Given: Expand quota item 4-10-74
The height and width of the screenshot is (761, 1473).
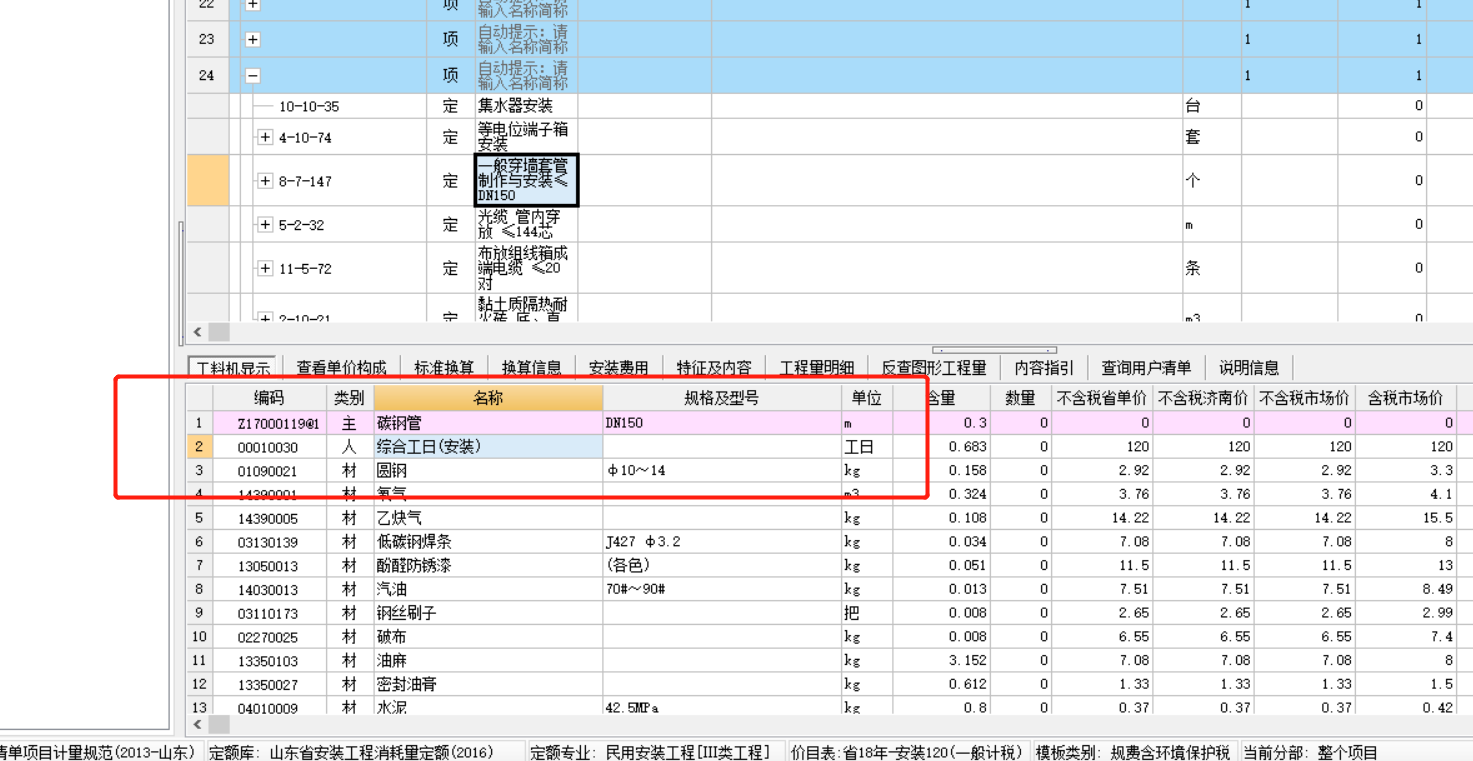Looking at the screenshot, I should 265,137.
